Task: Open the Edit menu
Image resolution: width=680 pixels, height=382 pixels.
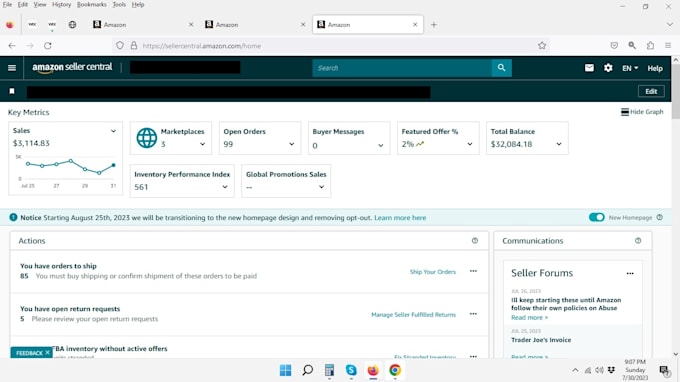Action: [x=23, y=4]
